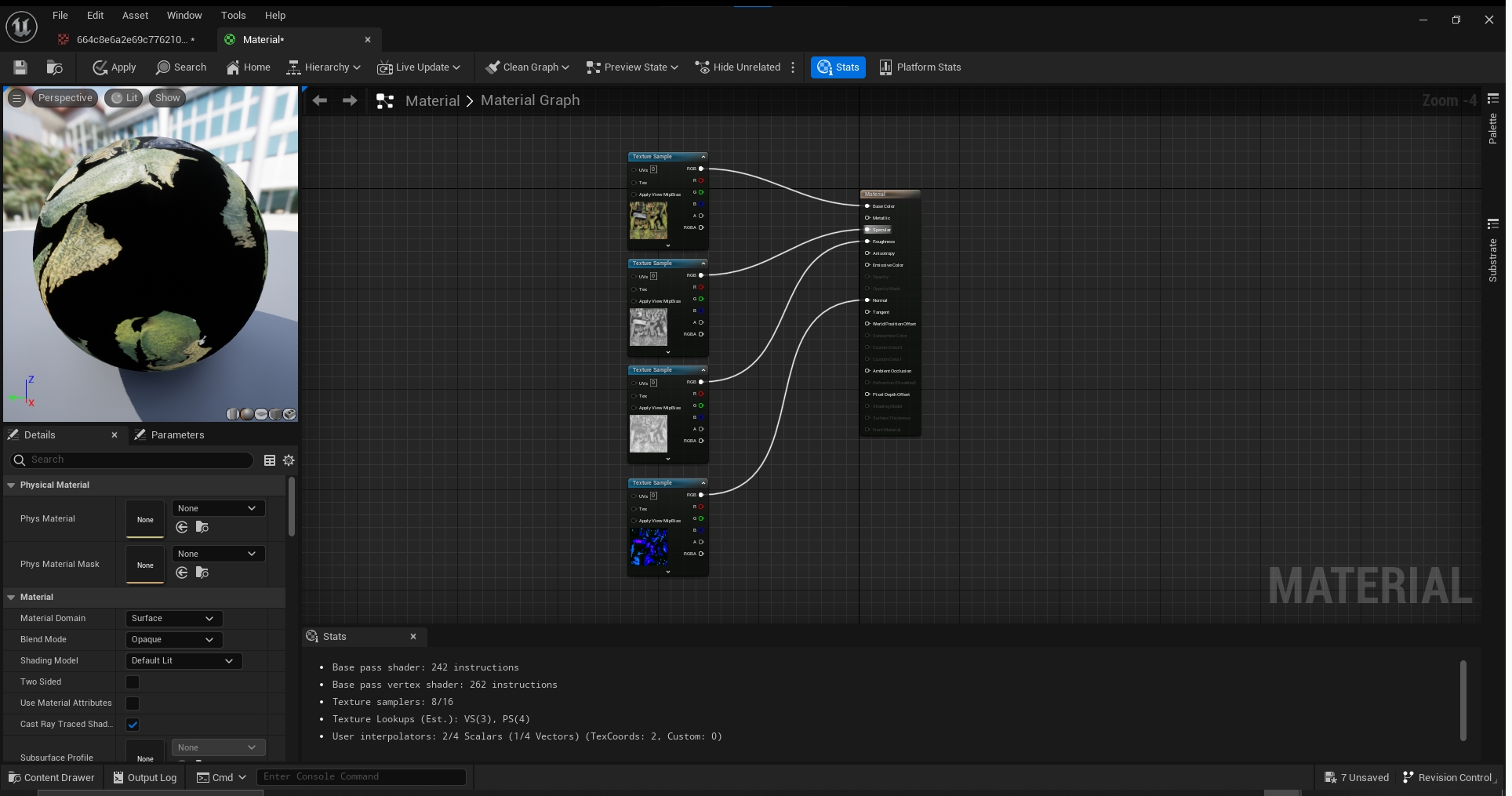Collapse the Physical Material section
The width and height of the screenshot is (1512, 796).
click(x=11, y=485)
